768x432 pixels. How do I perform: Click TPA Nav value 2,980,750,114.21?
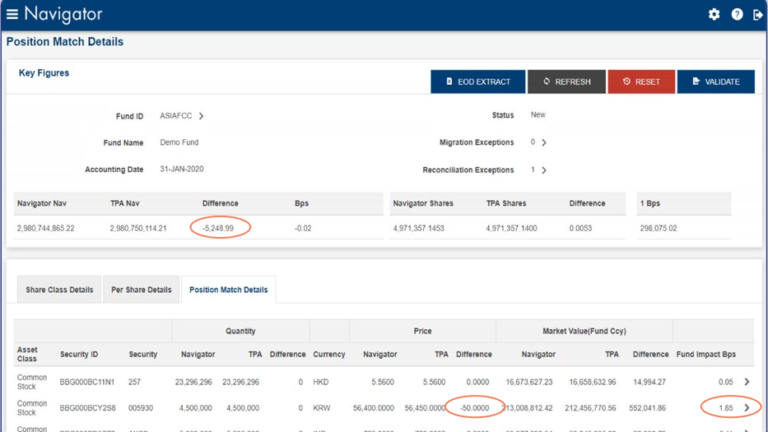(138, 228)
